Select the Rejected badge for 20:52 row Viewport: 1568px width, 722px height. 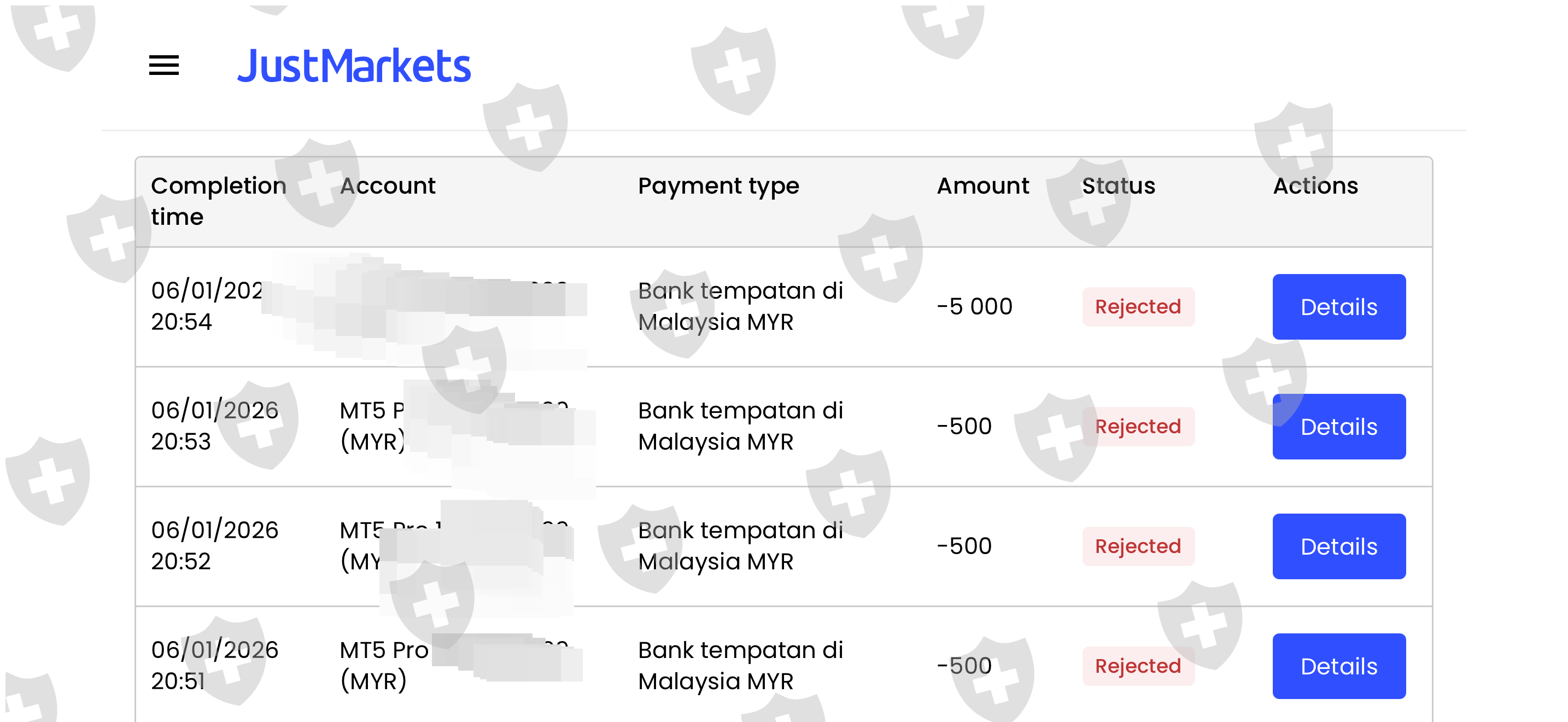(1138, 546)
